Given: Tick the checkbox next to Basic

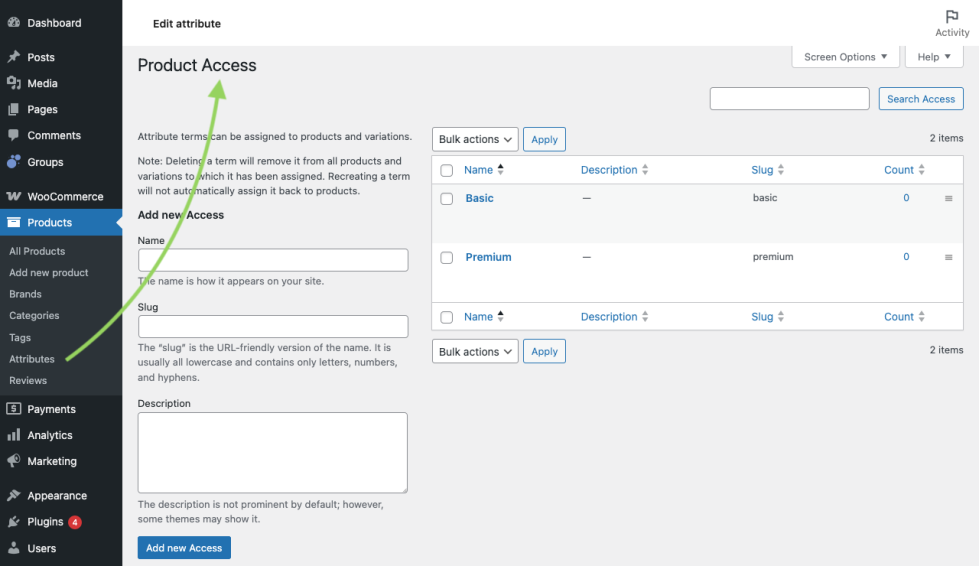Looking at the screenshot, I should pos(447,199).
